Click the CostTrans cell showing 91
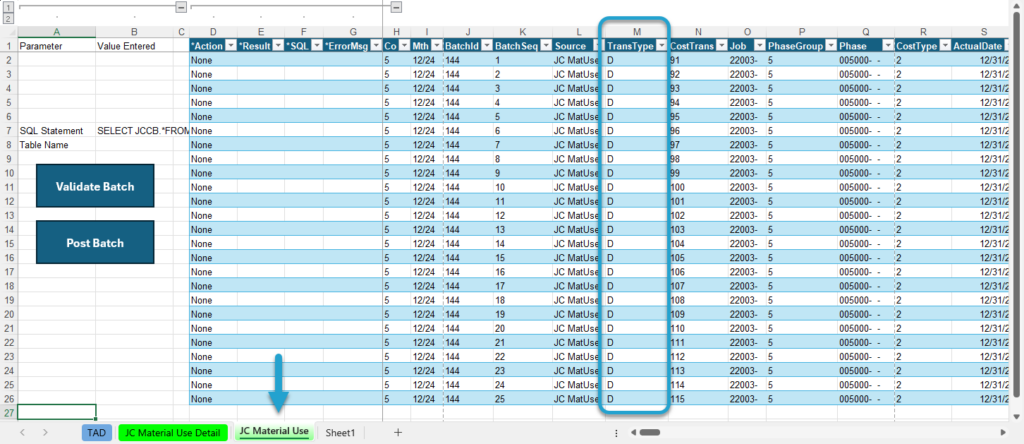The width and height of the screenshot is (1024, 444). (x=698, y=60)
